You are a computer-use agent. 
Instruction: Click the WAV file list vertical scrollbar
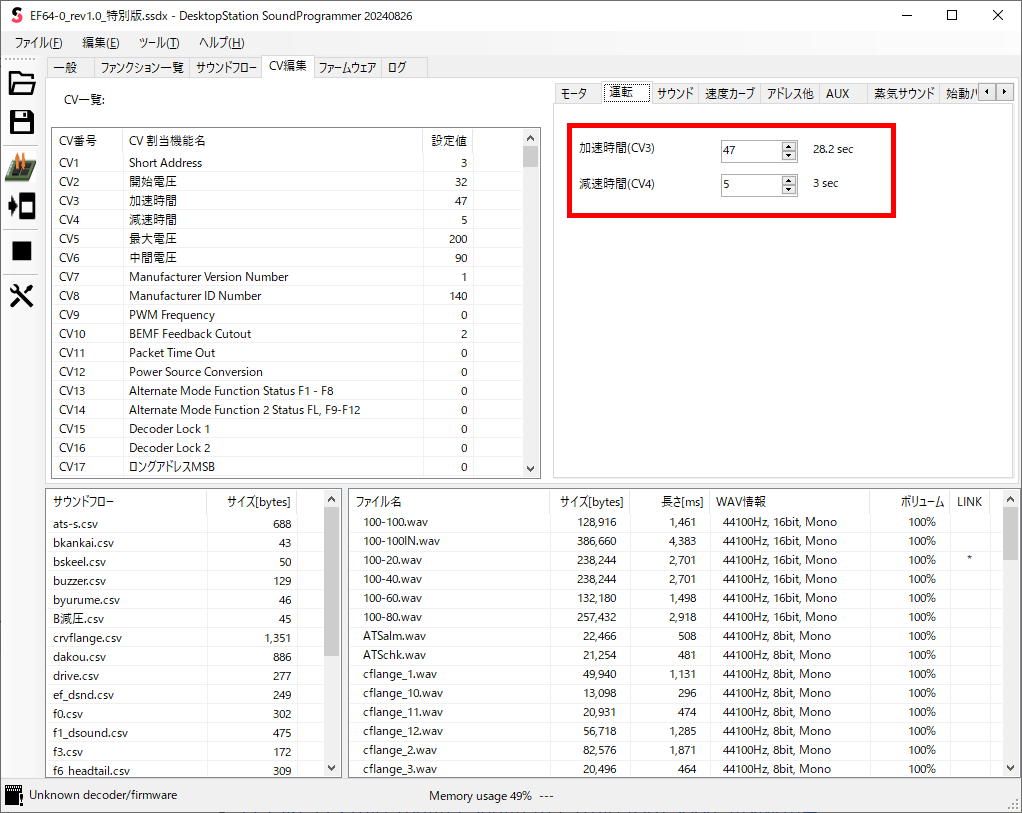coord(1010,640)
